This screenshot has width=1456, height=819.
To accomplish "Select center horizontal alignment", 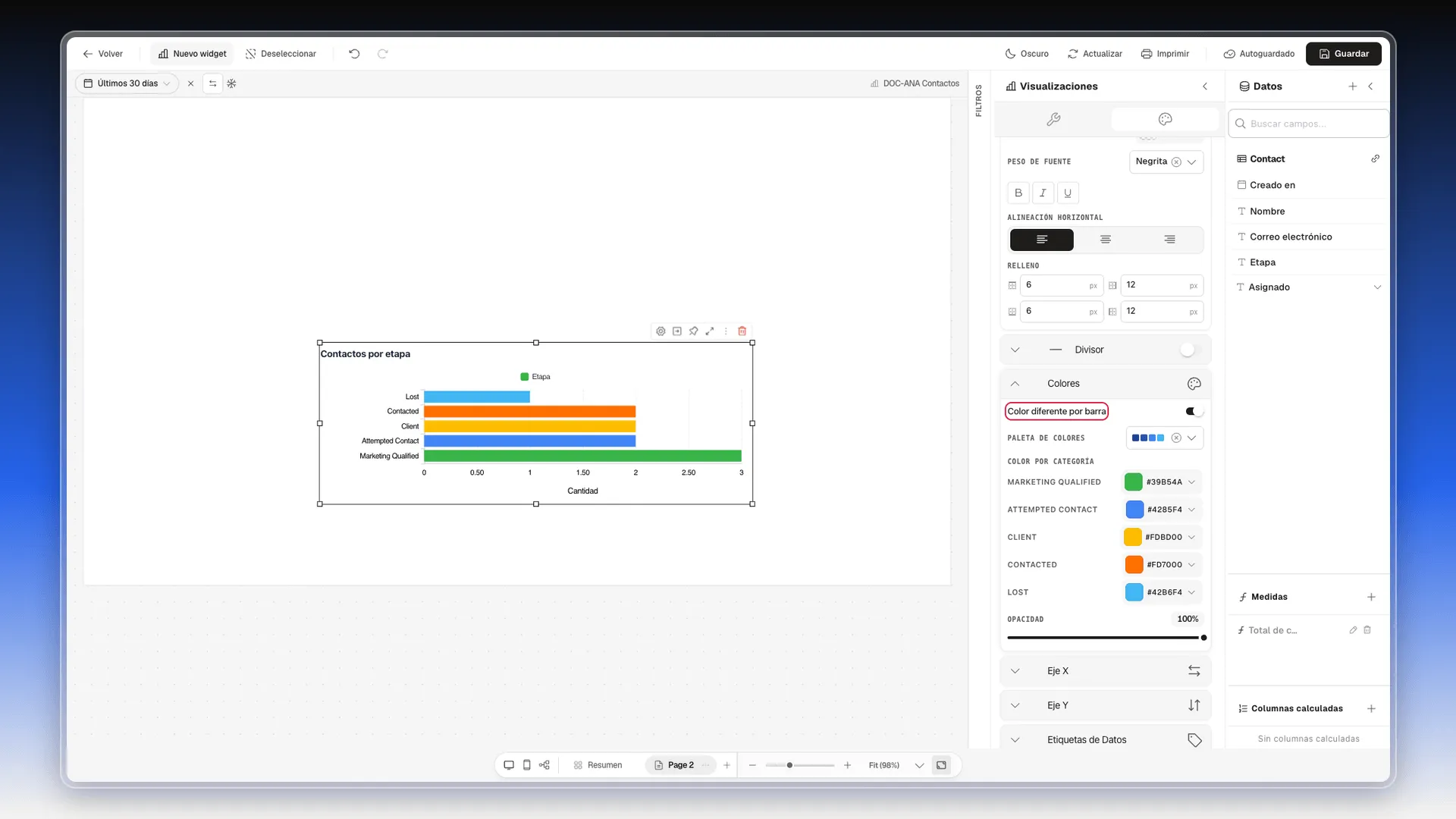I will click(x=1106, y=240).
